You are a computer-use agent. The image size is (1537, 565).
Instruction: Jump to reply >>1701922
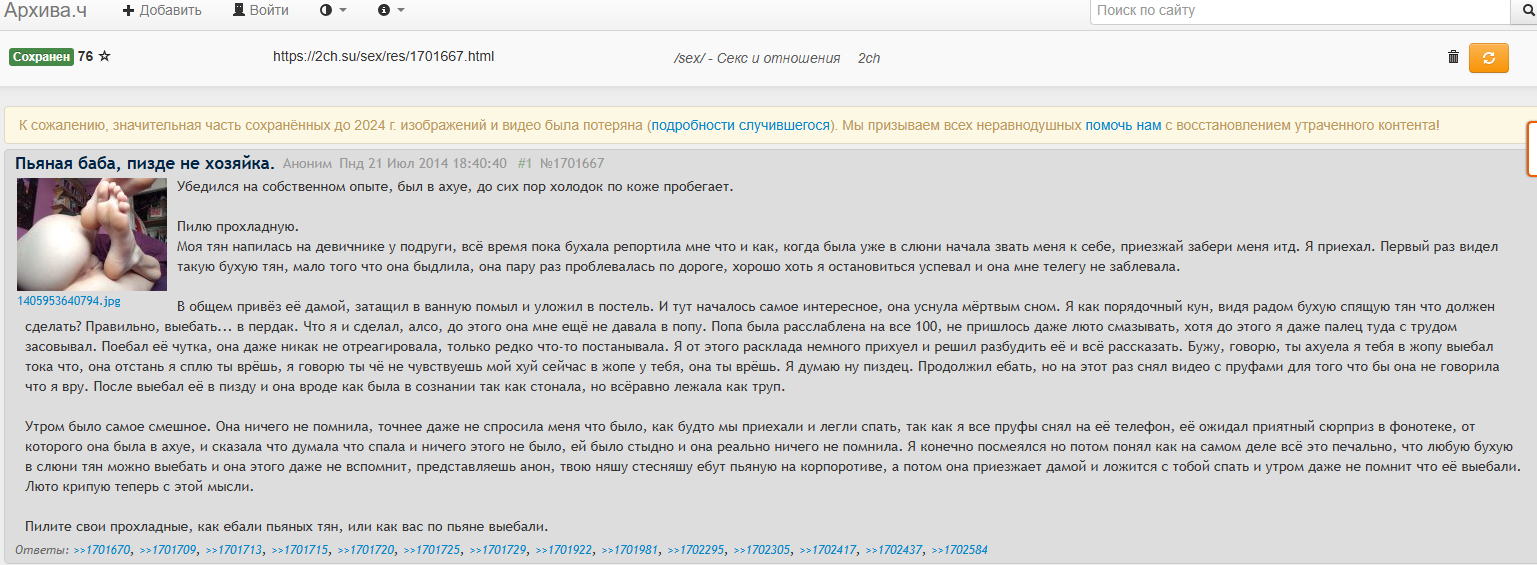tap(564, 550)
